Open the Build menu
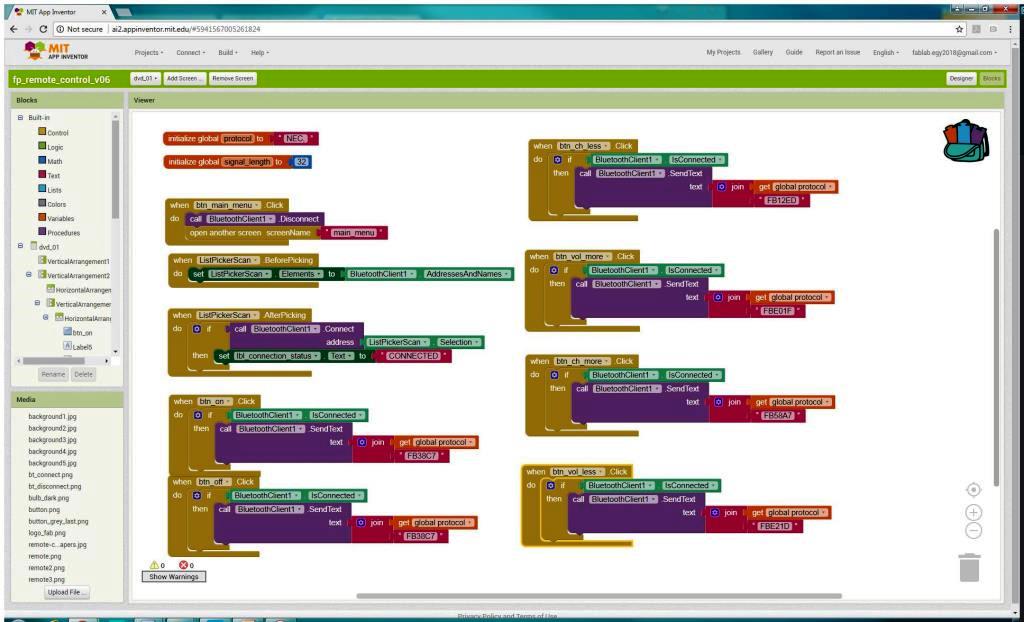The width and height of the screenshot is (1024, 622). pos(228,53)
